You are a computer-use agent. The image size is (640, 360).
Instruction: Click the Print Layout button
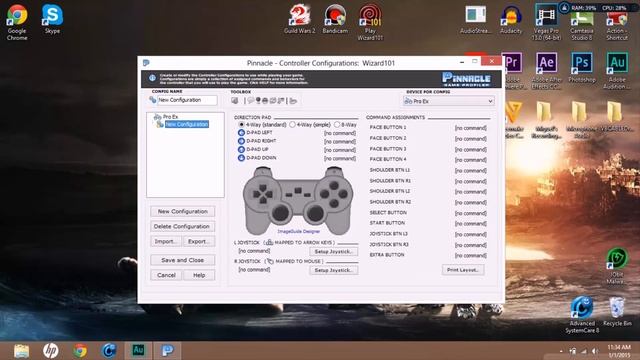463,270
